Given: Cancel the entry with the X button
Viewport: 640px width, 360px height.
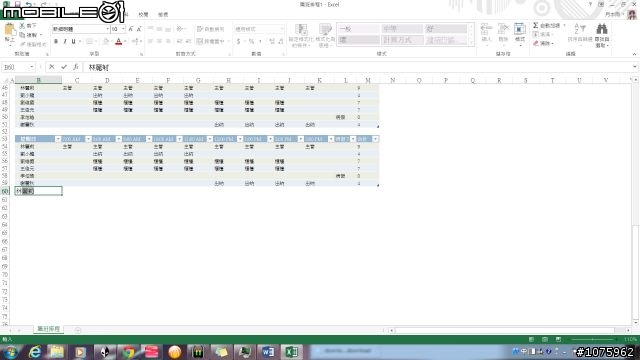Looking at the screenshot, I should click(51, 67).
